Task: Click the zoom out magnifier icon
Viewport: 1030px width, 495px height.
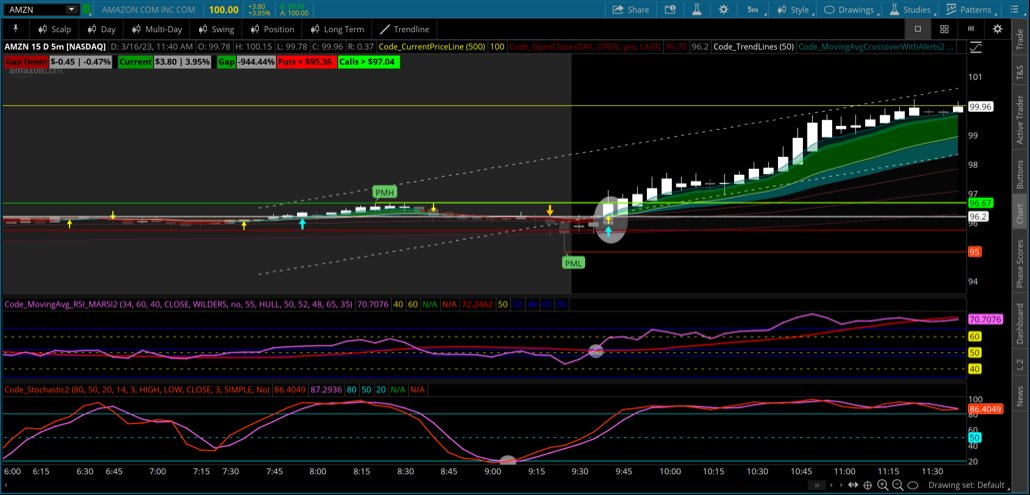Action: [899, 486]
